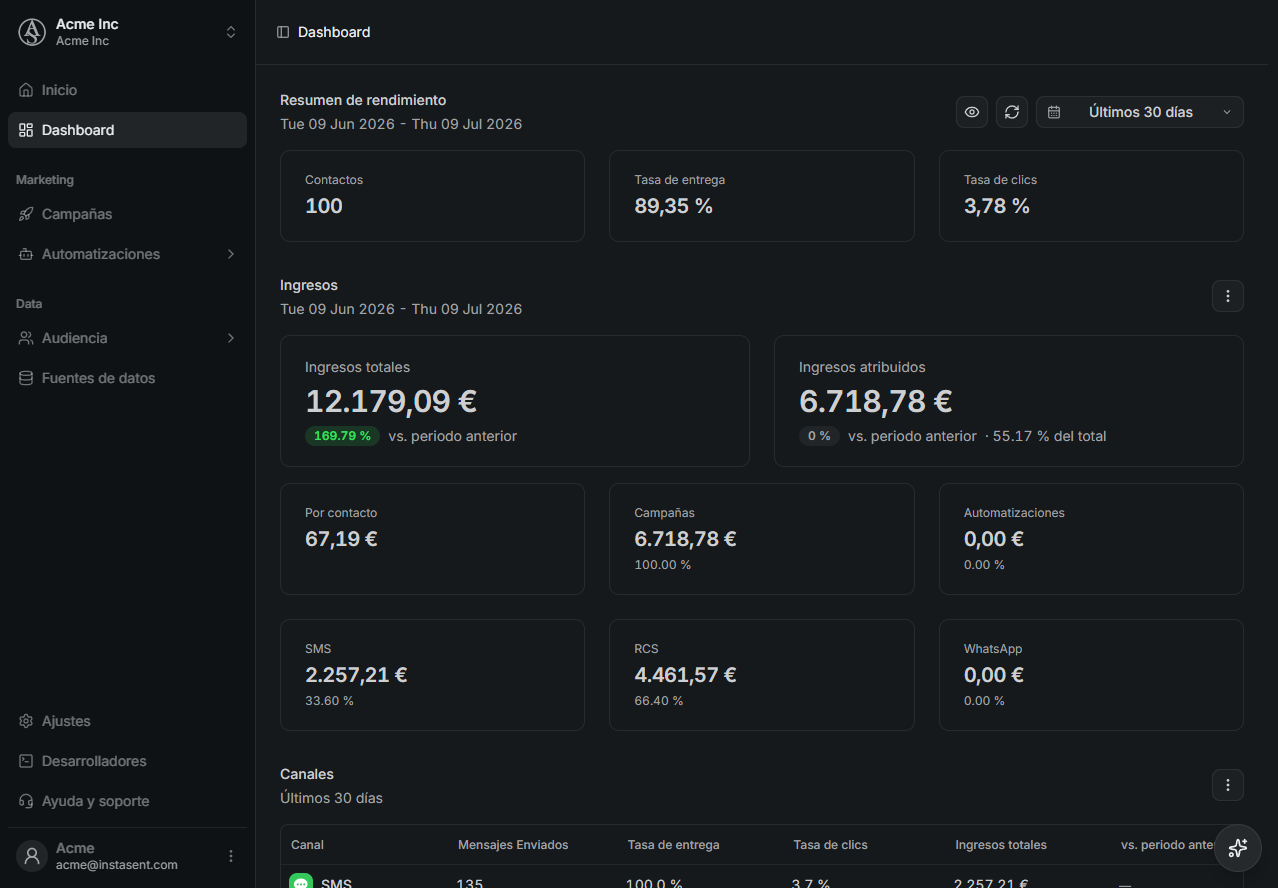Image resolution: width=1278 pixels, height=888 pixels.
Task: Click the Ingresos totales column header
Action: (1001, 845)
